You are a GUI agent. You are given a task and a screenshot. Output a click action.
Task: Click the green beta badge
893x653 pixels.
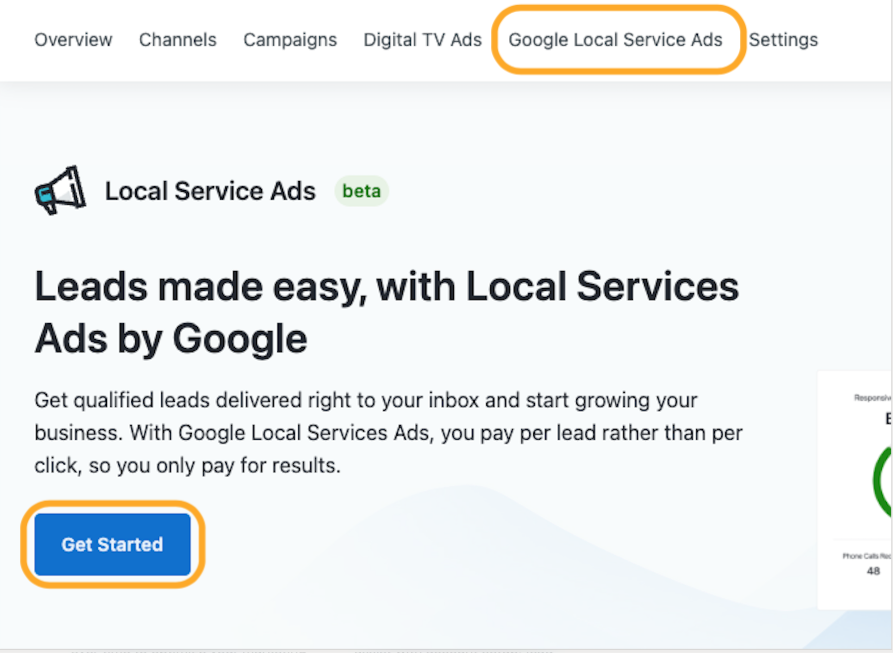tap(361, 191)
